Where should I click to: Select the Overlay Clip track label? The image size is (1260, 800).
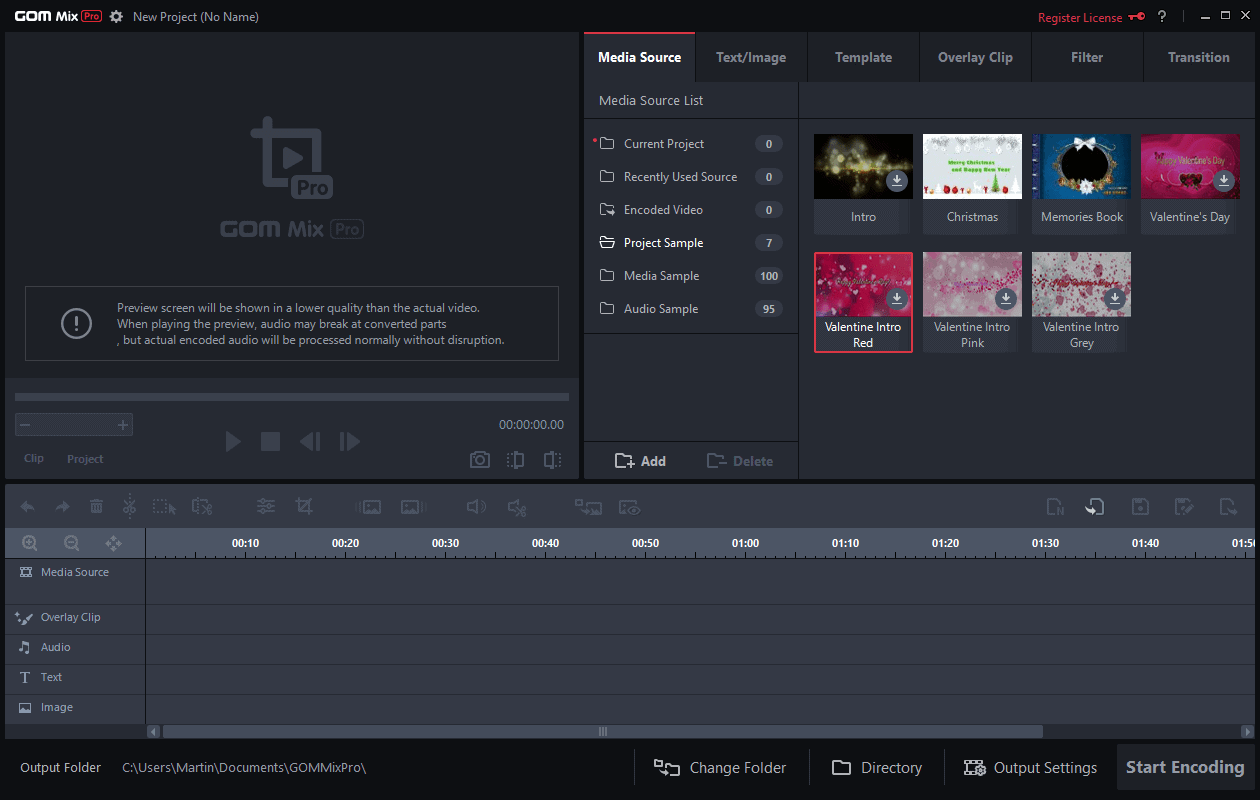click(71, 618)
